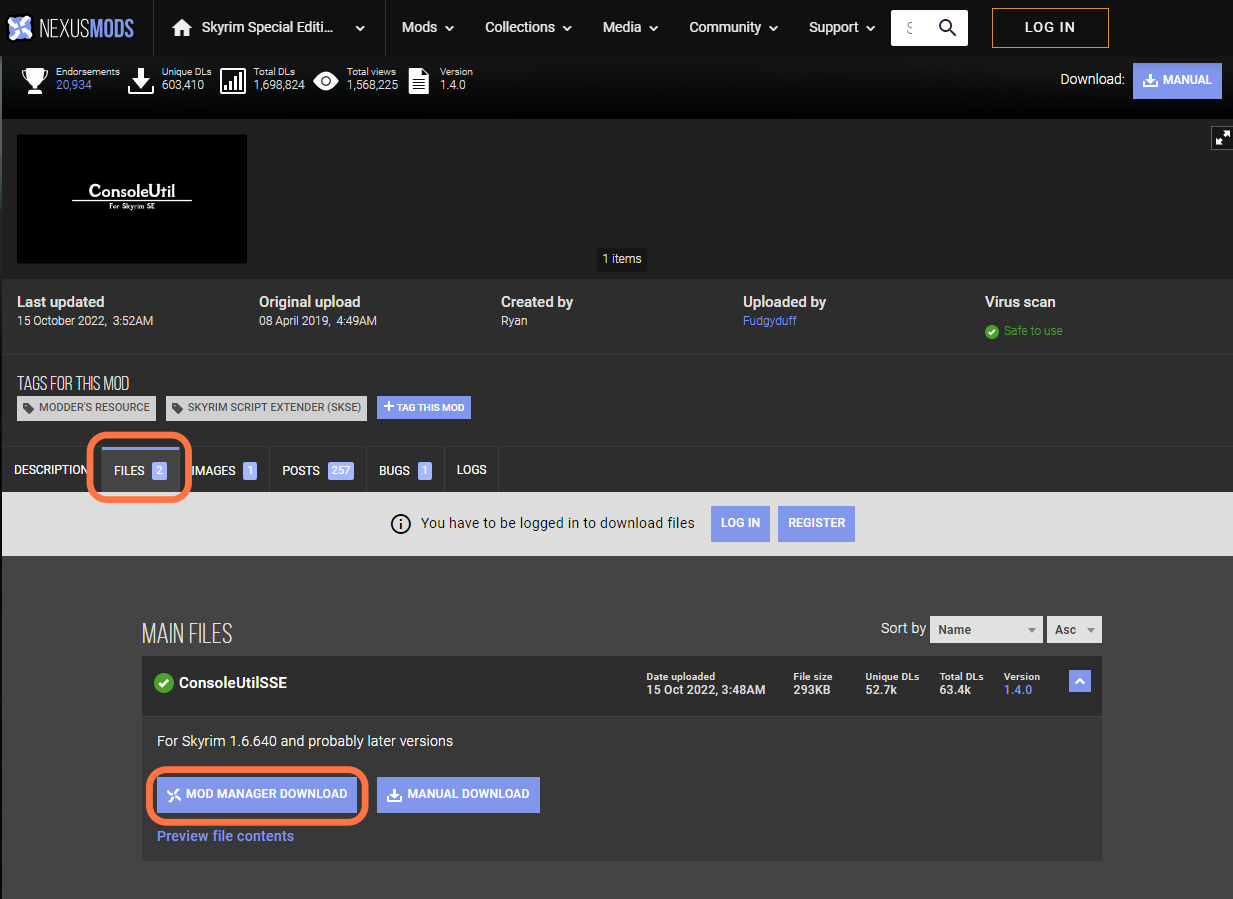Select the Skyrim Script Extender (SKSE) tag
1233x899 pixels.
267,408
